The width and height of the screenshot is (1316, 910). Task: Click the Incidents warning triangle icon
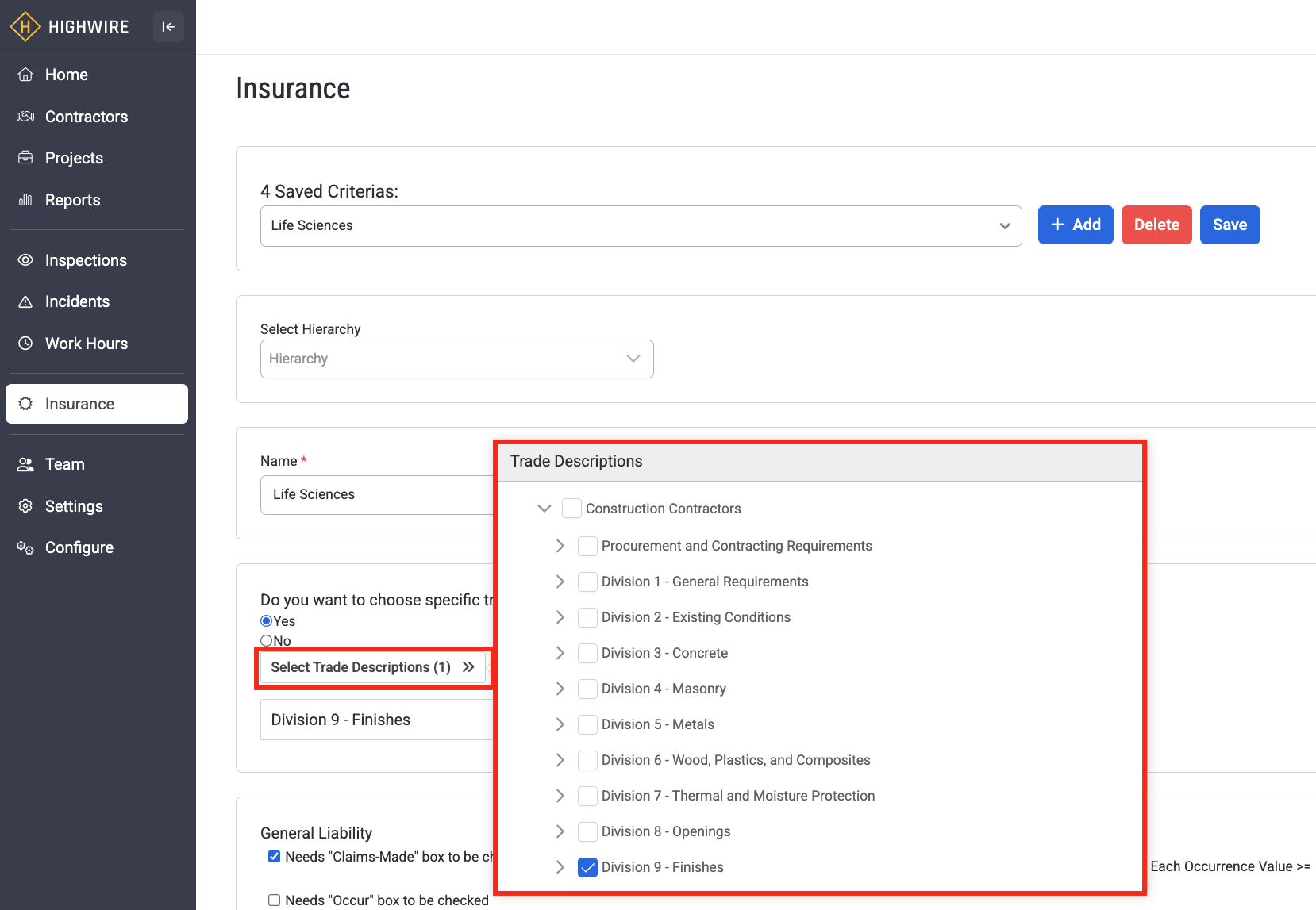pyautogui.click(x=25, y=301)
